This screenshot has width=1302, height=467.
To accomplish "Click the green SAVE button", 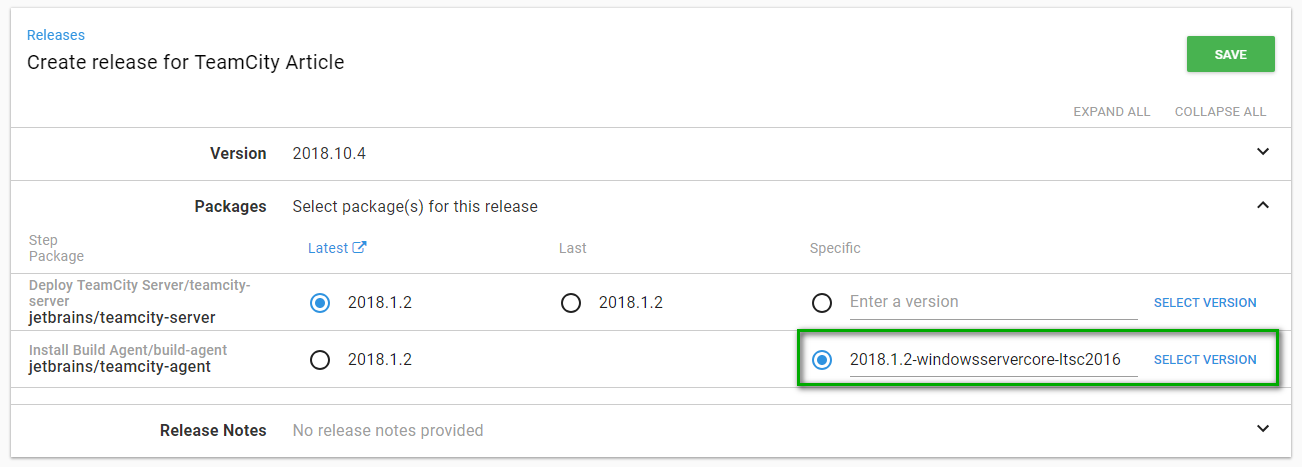I will click(1230, 54).
